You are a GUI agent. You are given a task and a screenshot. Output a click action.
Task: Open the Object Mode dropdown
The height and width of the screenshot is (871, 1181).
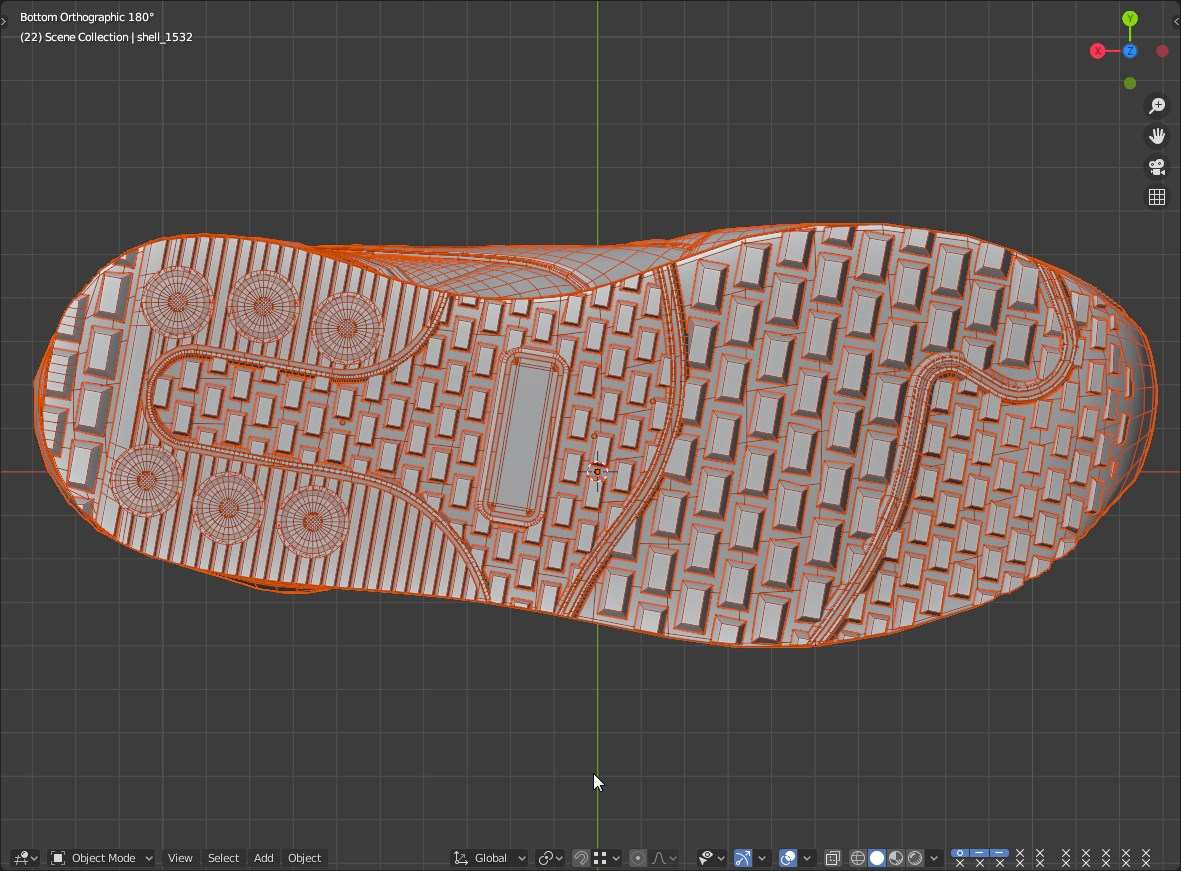click(102, 858)
